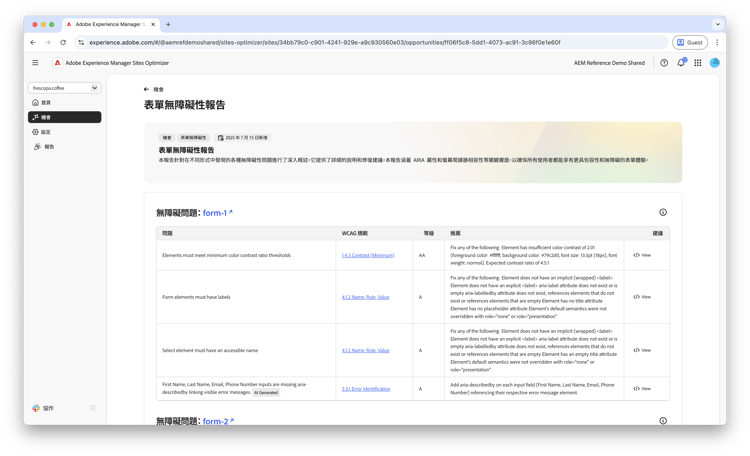Viewport: 750px width, 456px height.
Task: View code suggestion for Select element row
Action: click(x=642, y=351)
